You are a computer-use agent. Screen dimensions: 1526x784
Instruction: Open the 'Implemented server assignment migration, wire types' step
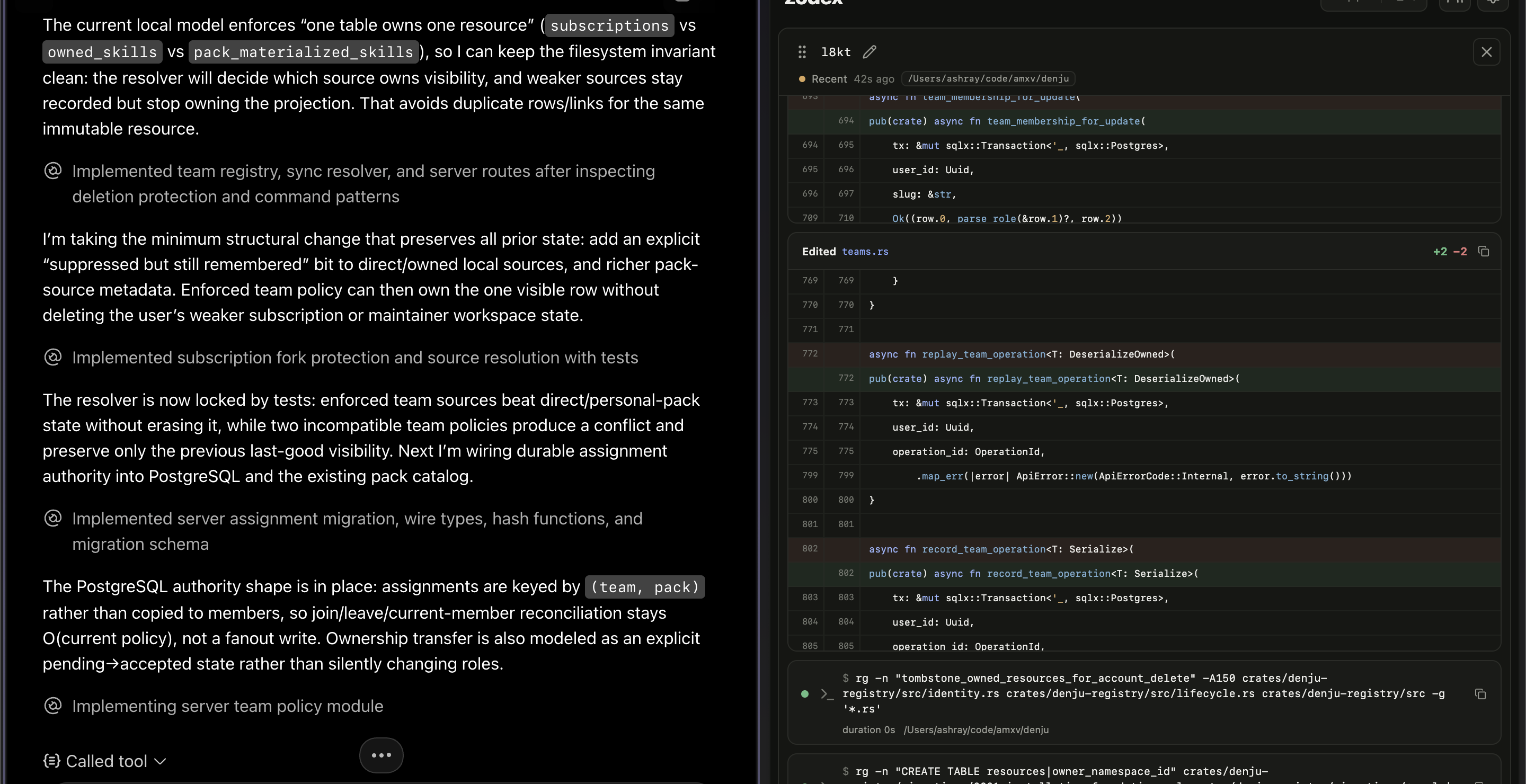357,531
